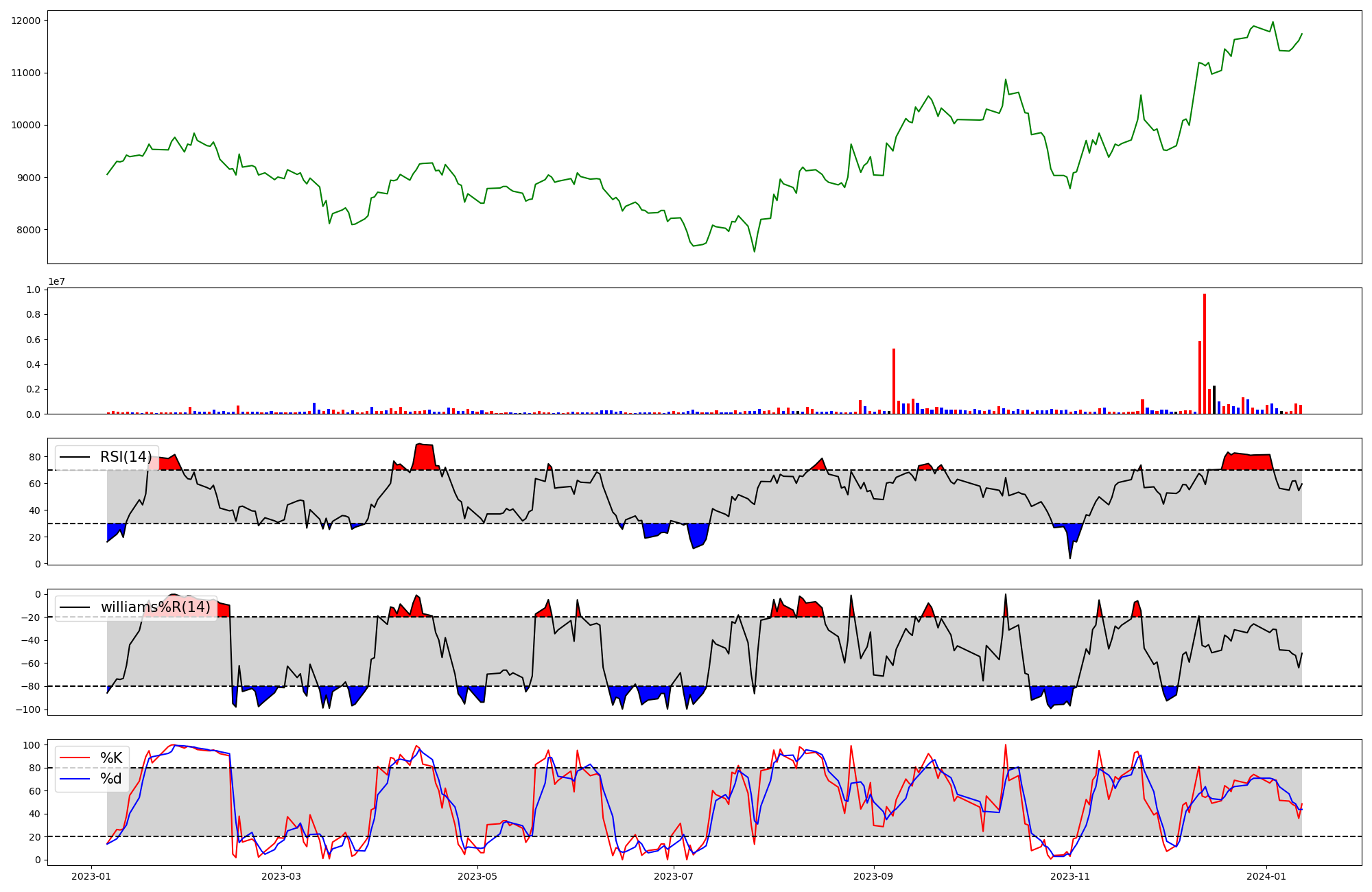The width and height of the screenshot is (1372, 892).
Task: Click the 12000 price axis tick label
Action: pyautogui.click(x=25, y=21)
